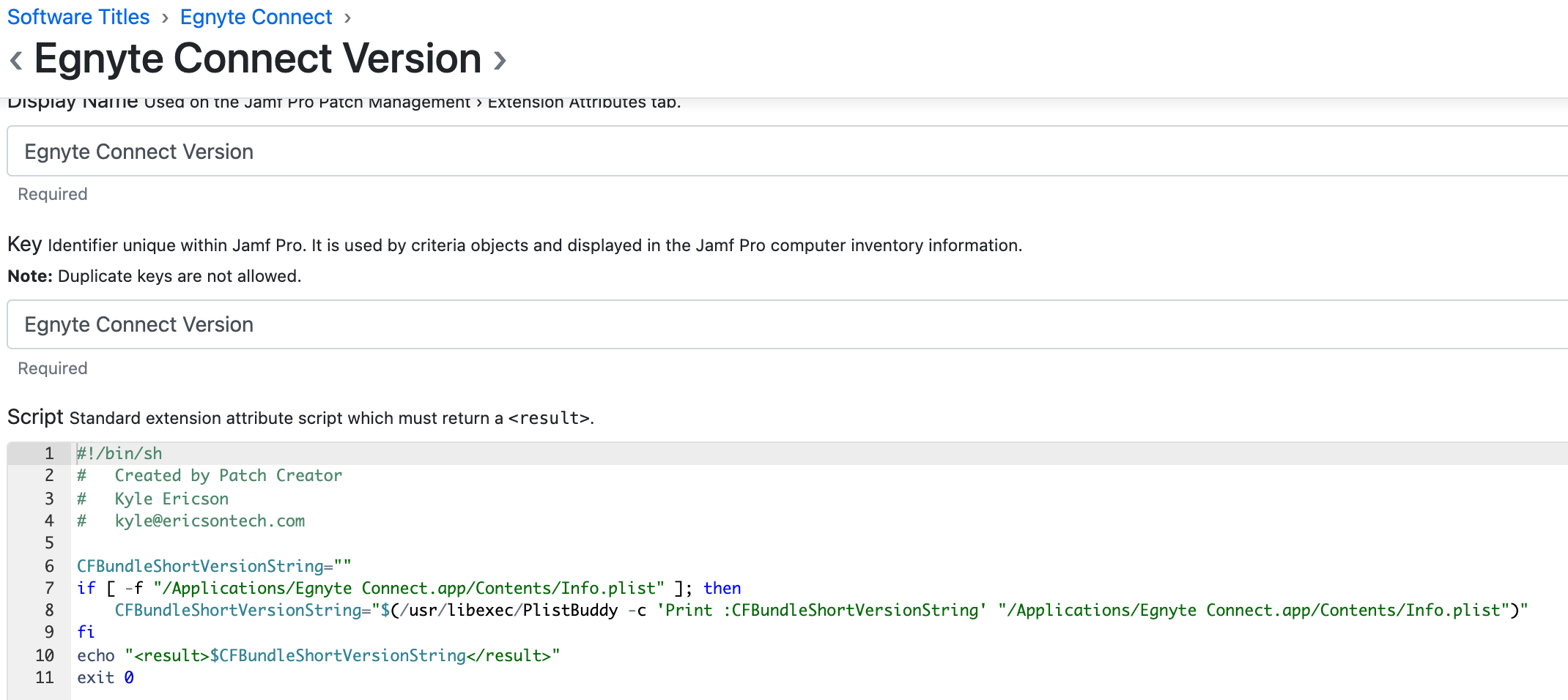Image resolution: width=1568 pixels, height=700 pixels.
Task: Select line 1 shebang in script editor
Action: pyautogui.click(x=119, y=453)
